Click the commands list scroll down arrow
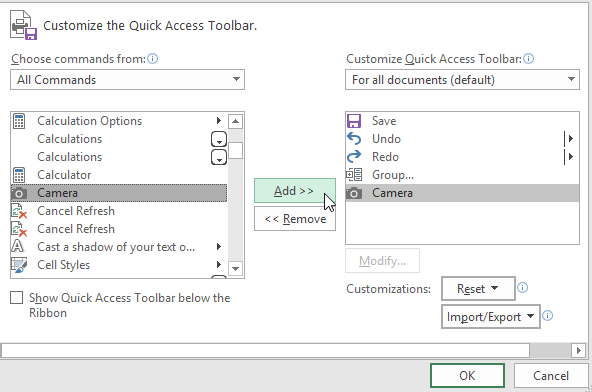 click(236, 269)
